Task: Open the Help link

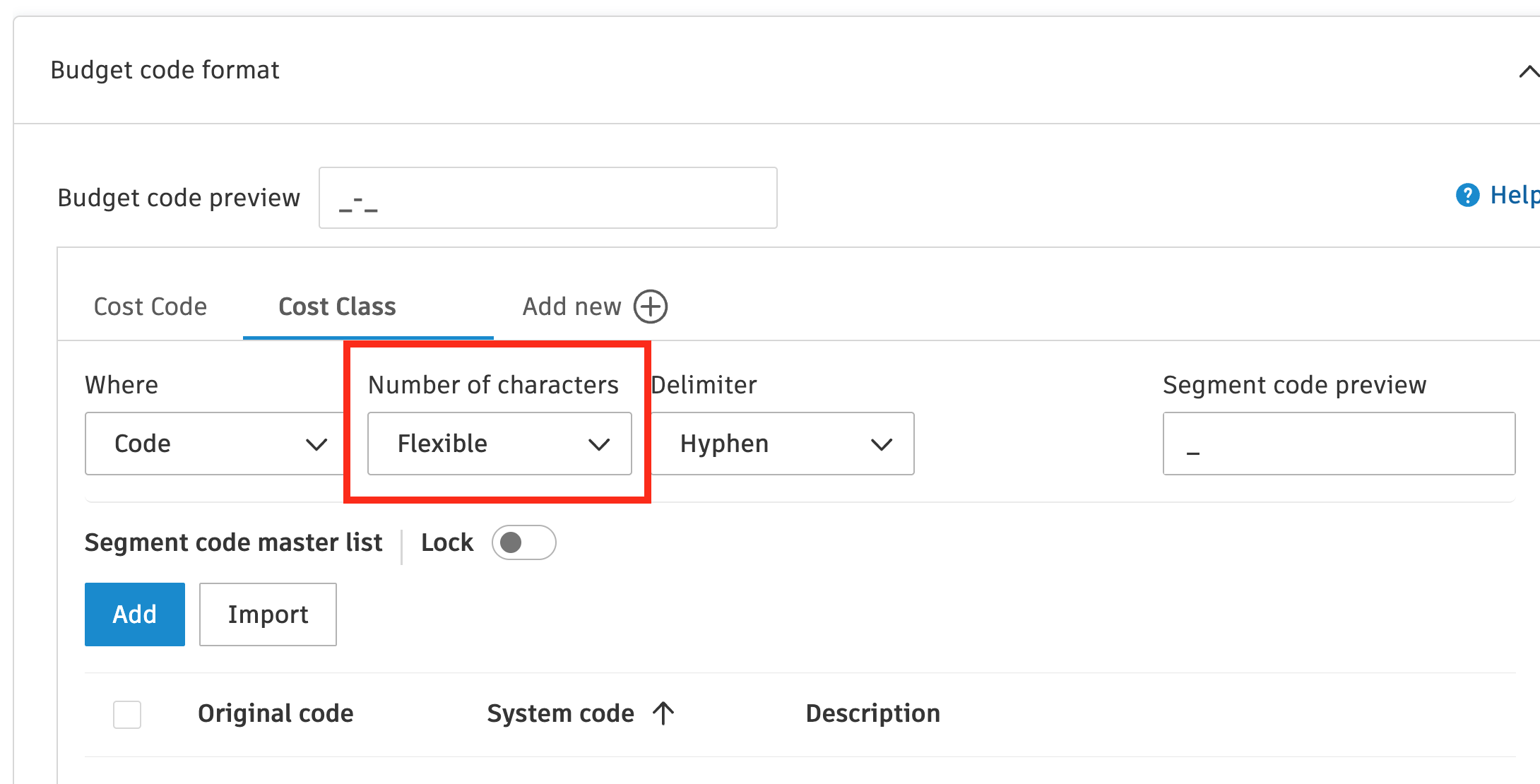Action: (x=1513, y=195)
